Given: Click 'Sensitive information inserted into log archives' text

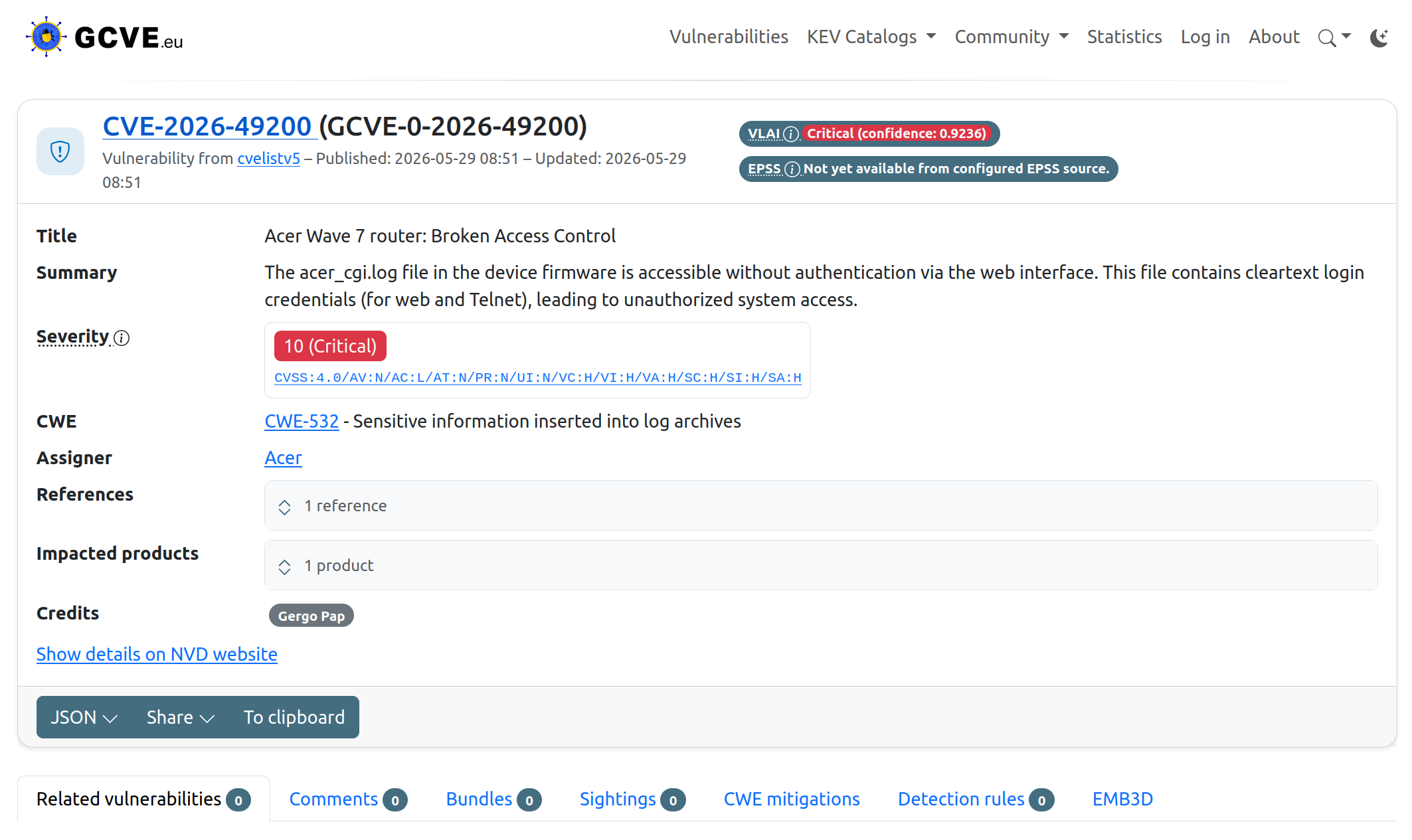Looking at the screenshot, I should click(x=547, y=422).
